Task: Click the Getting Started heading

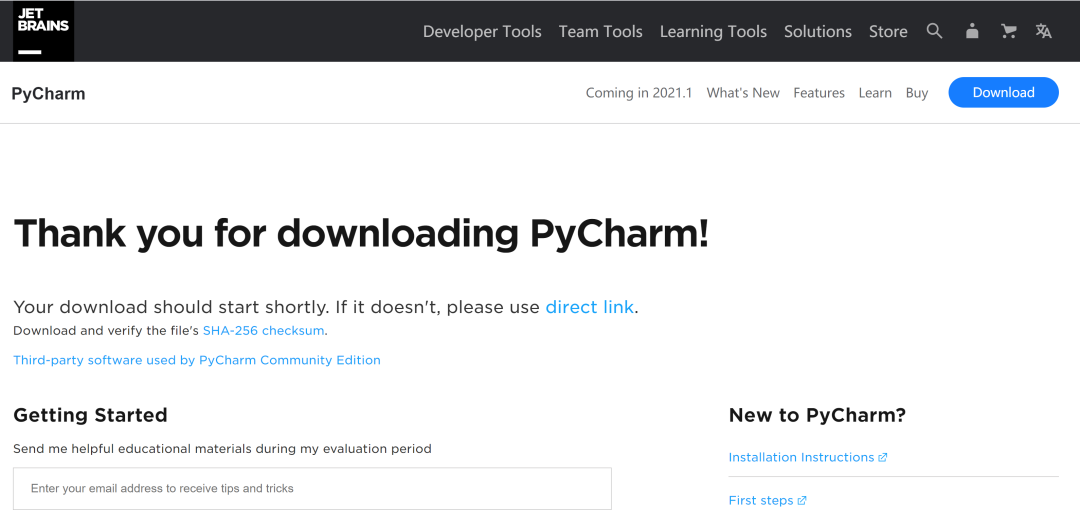Action: (90, 415)
